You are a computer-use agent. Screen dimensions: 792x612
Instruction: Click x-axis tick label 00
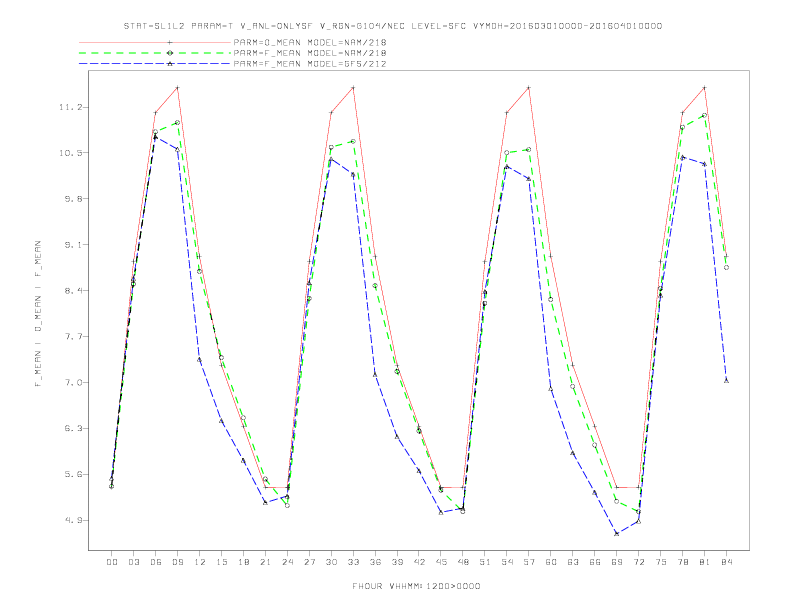[x=112, y=562]
